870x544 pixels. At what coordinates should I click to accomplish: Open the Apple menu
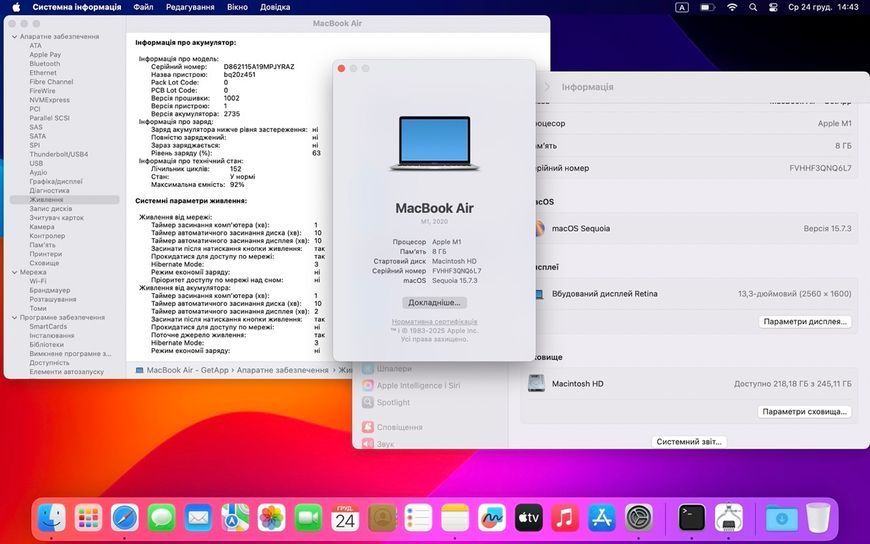[16, 7]
